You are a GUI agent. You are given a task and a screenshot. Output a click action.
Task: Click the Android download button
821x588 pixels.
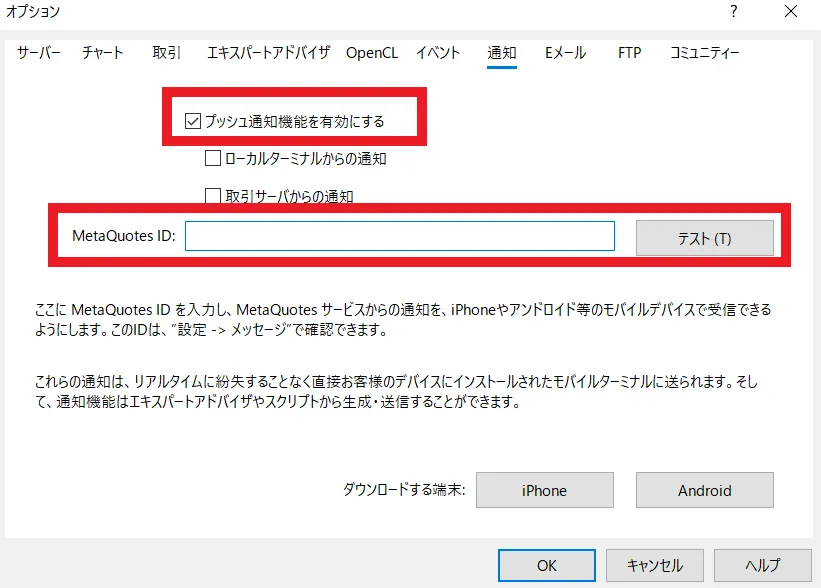coord(704,490)
